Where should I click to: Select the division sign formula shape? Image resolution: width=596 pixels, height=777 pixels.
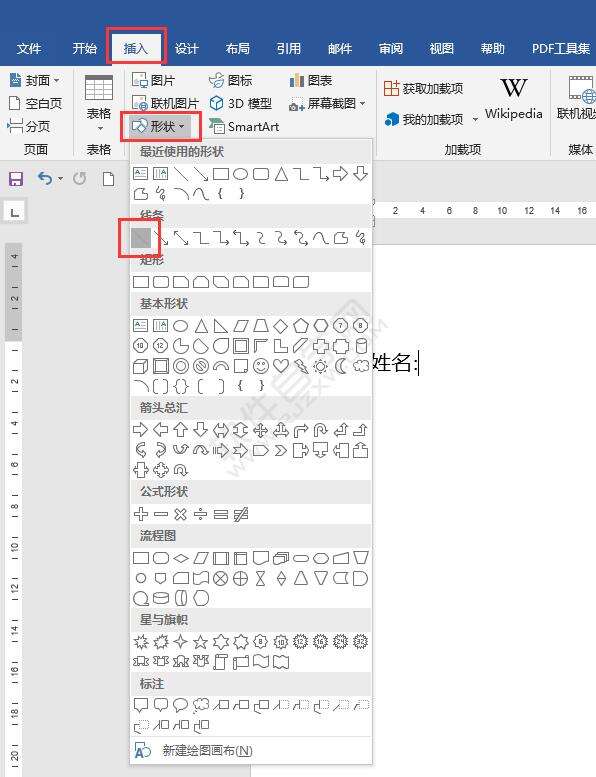[x=200, y=514]
